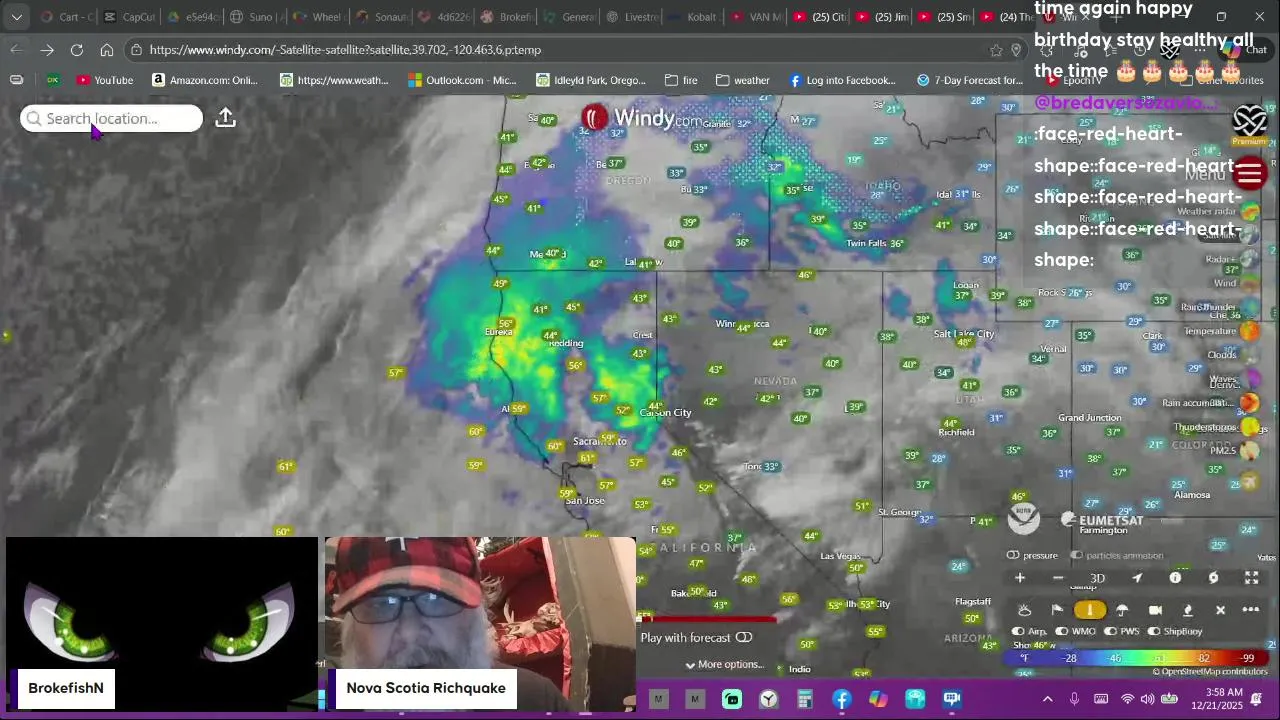Click the browser address bar URL
The width and height of the screenshot is (1280, 720).
[345, 49]
